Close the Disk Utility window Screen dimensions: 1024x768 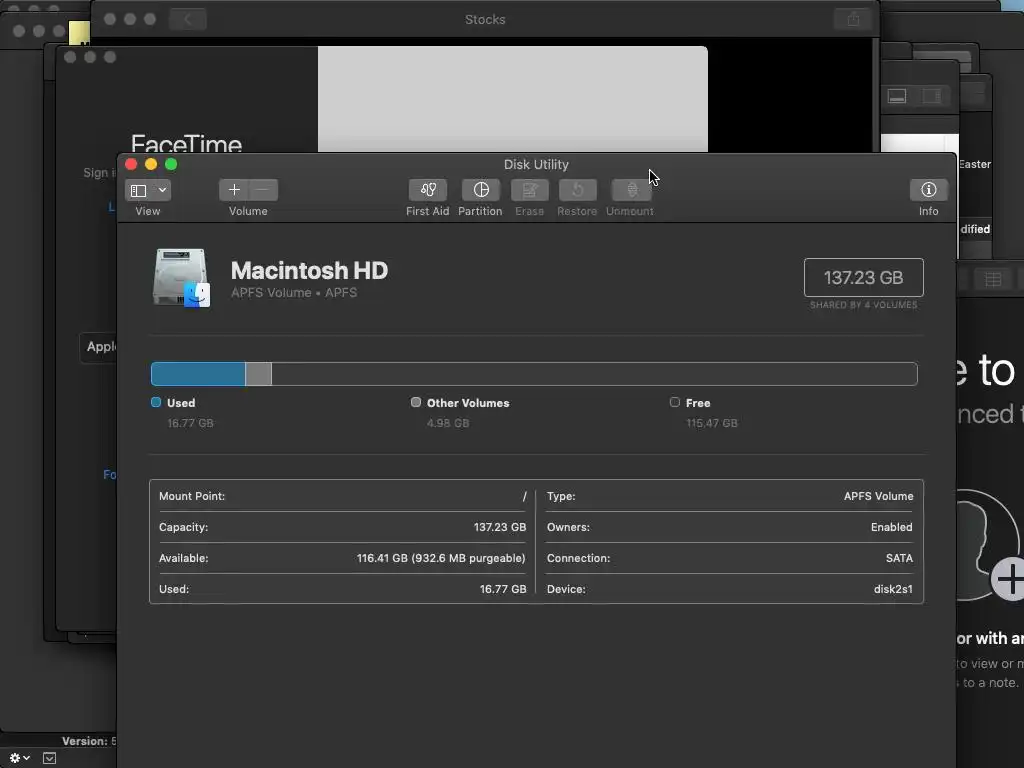(131, 164)
